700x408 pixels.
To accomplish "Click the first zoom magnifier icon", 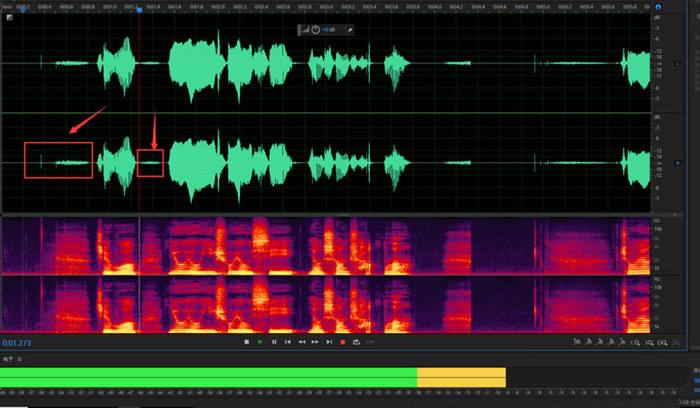I will 635,343.
